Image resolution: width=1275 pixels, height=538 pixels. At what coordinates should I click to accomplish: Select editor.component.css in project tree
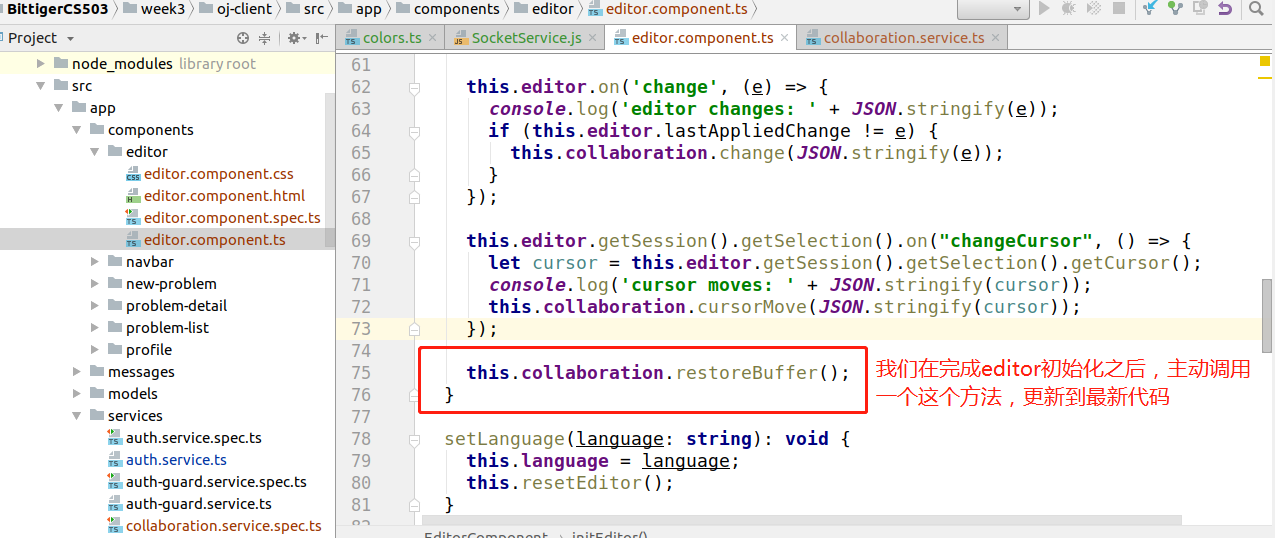pos(218,174)
